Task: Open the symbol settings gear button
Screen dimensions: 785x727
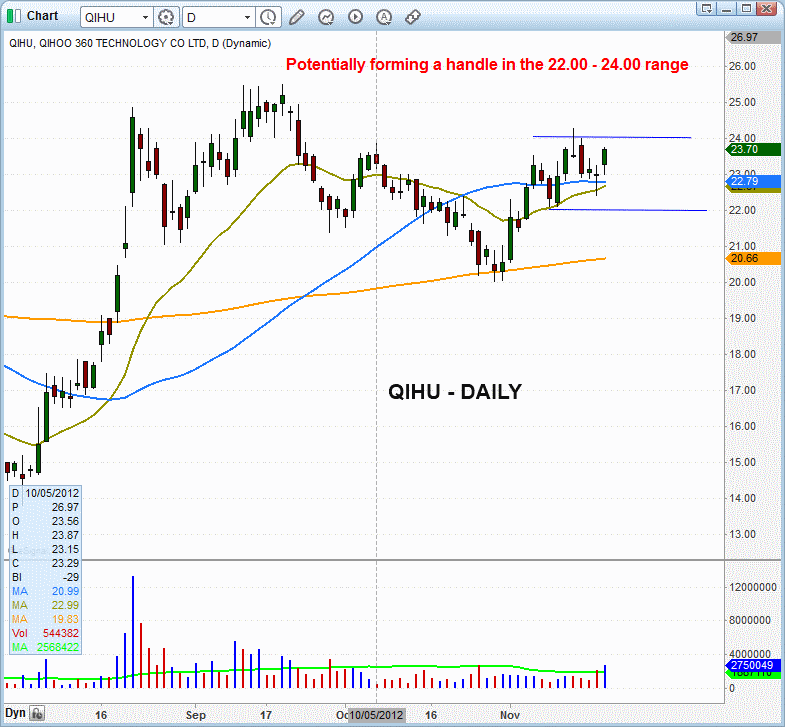Action: 166,18
